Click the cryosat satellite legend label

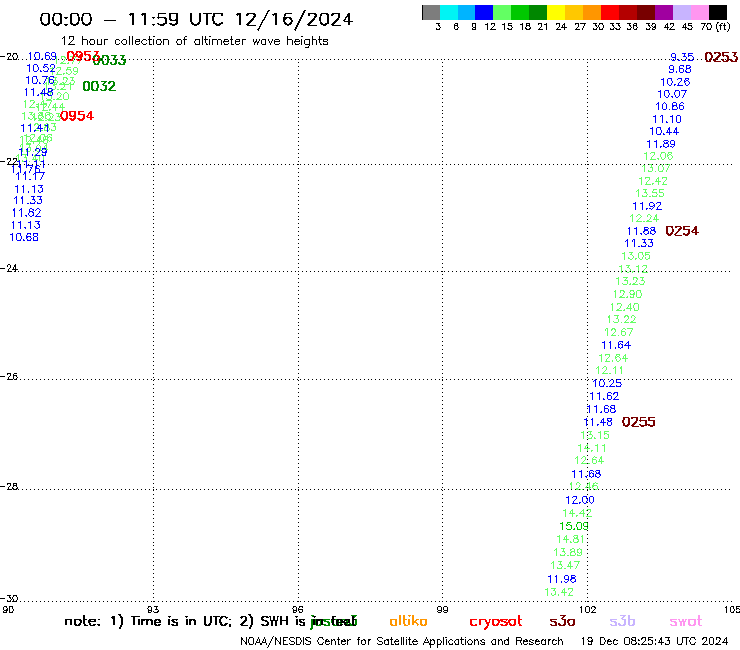coord(496,622)
